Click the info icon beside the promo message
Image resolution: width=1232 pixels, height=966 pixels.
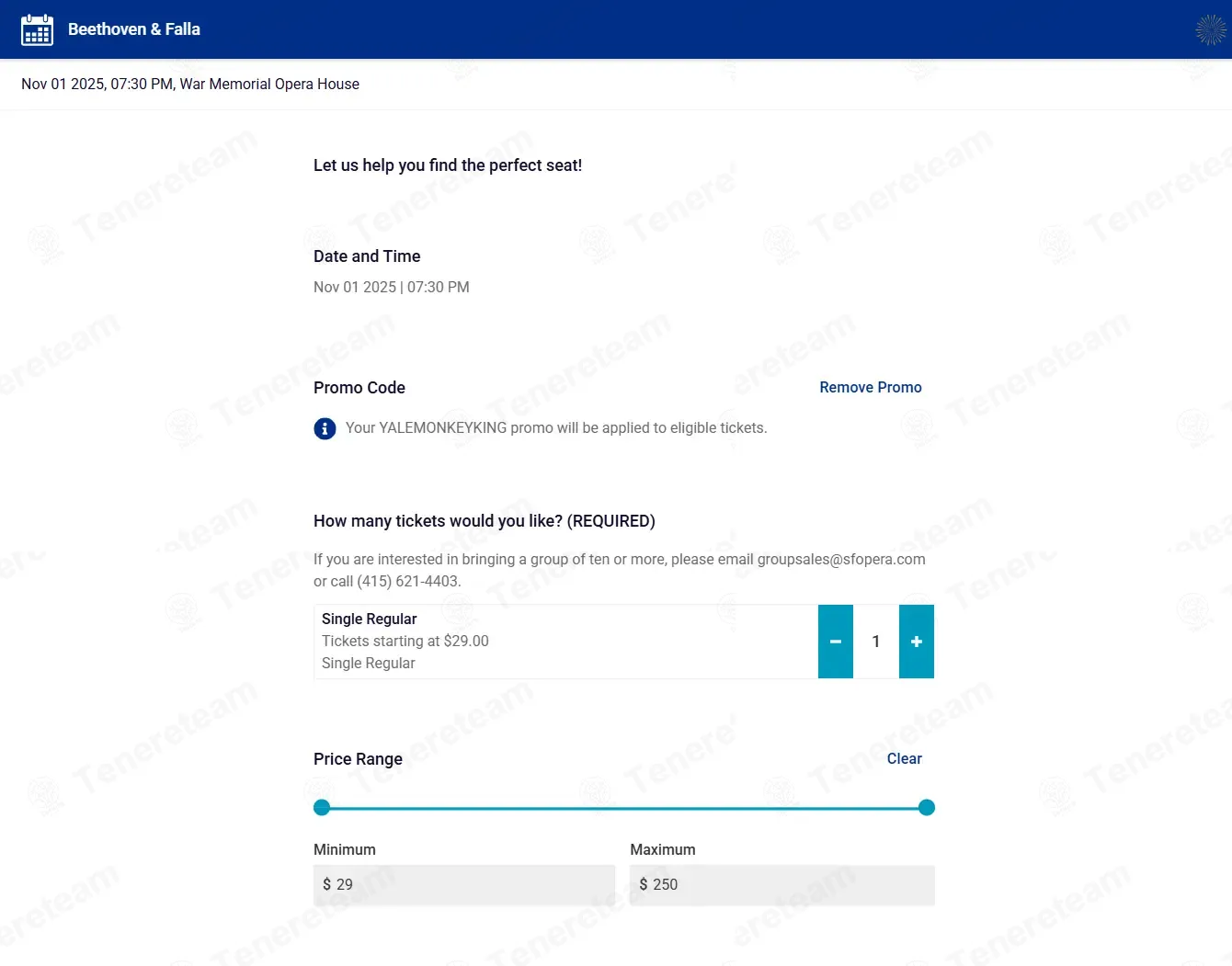tap(325, 428)
